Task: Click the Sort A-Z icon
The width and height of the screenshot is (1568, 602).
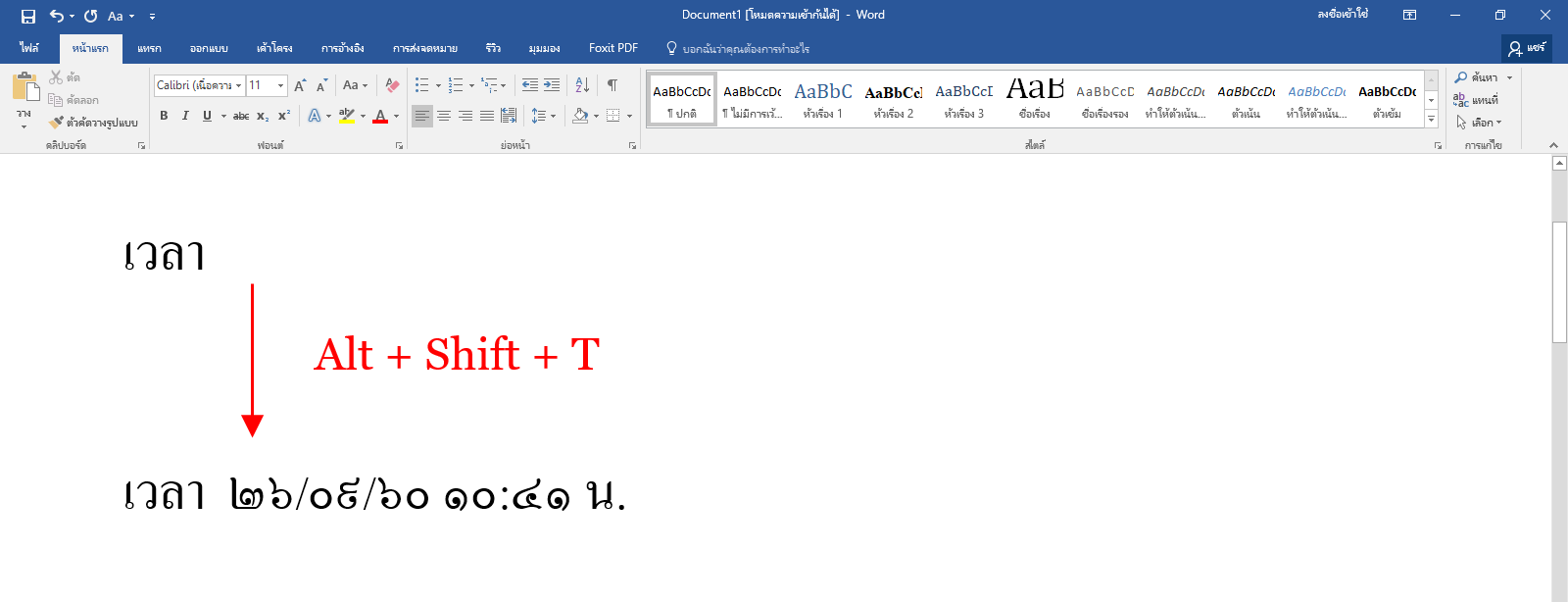Action: (582, 85)
